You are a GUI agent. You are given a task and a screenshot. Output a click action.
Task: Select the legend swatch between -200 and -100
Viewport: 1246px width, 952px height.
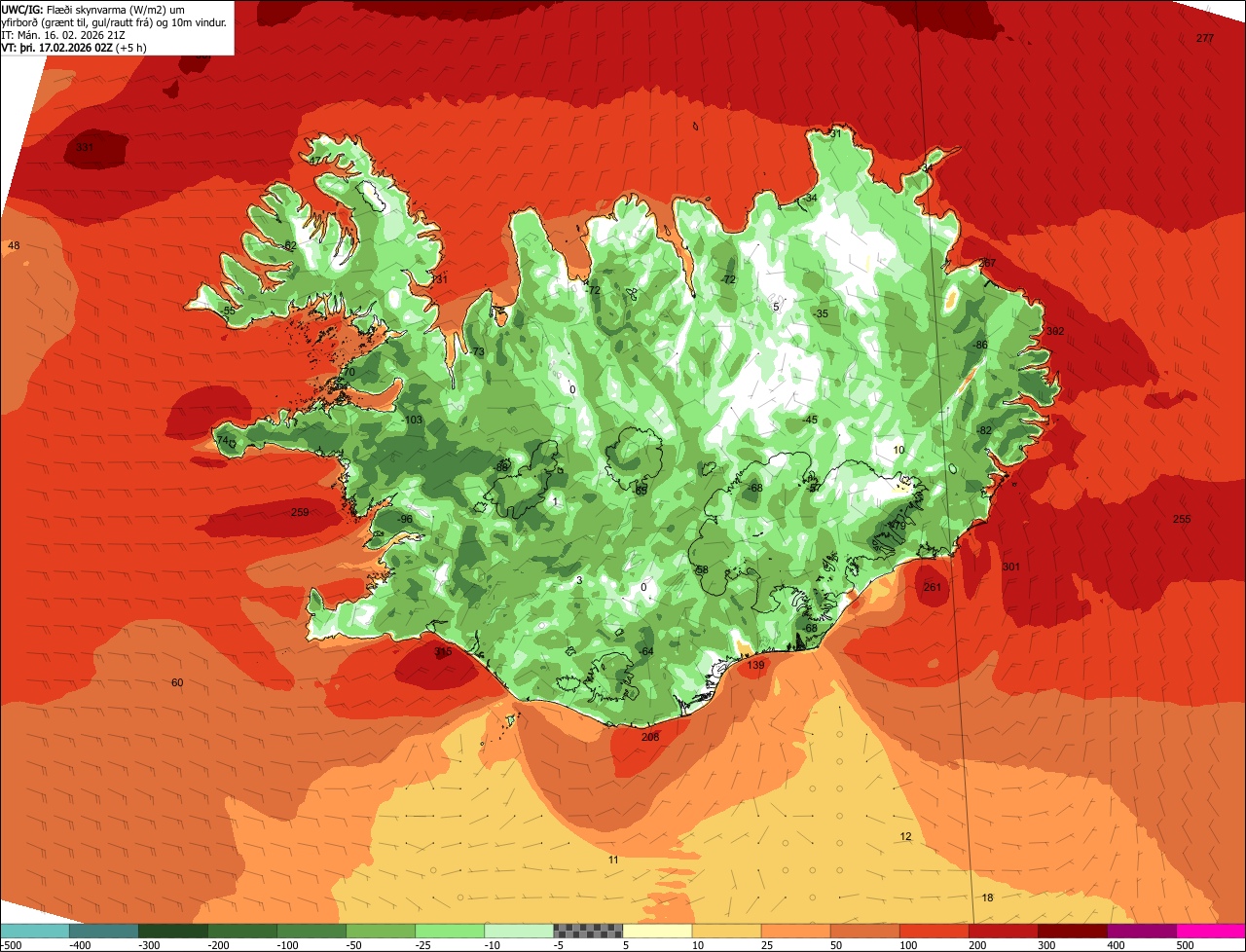click(241, 932)
